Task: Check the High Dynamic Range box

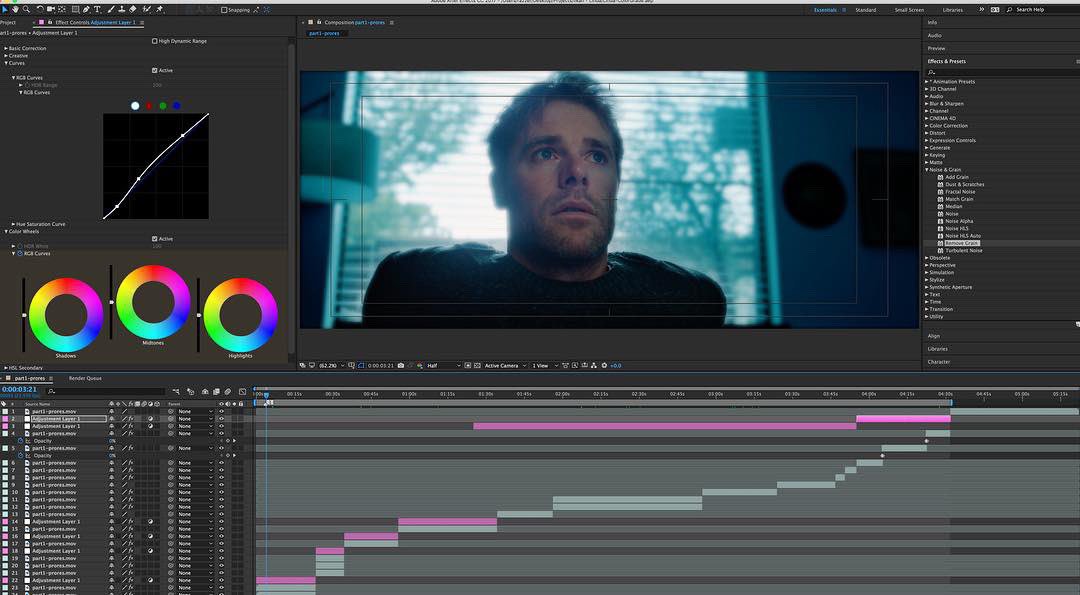Action: [x=154, y=41]
